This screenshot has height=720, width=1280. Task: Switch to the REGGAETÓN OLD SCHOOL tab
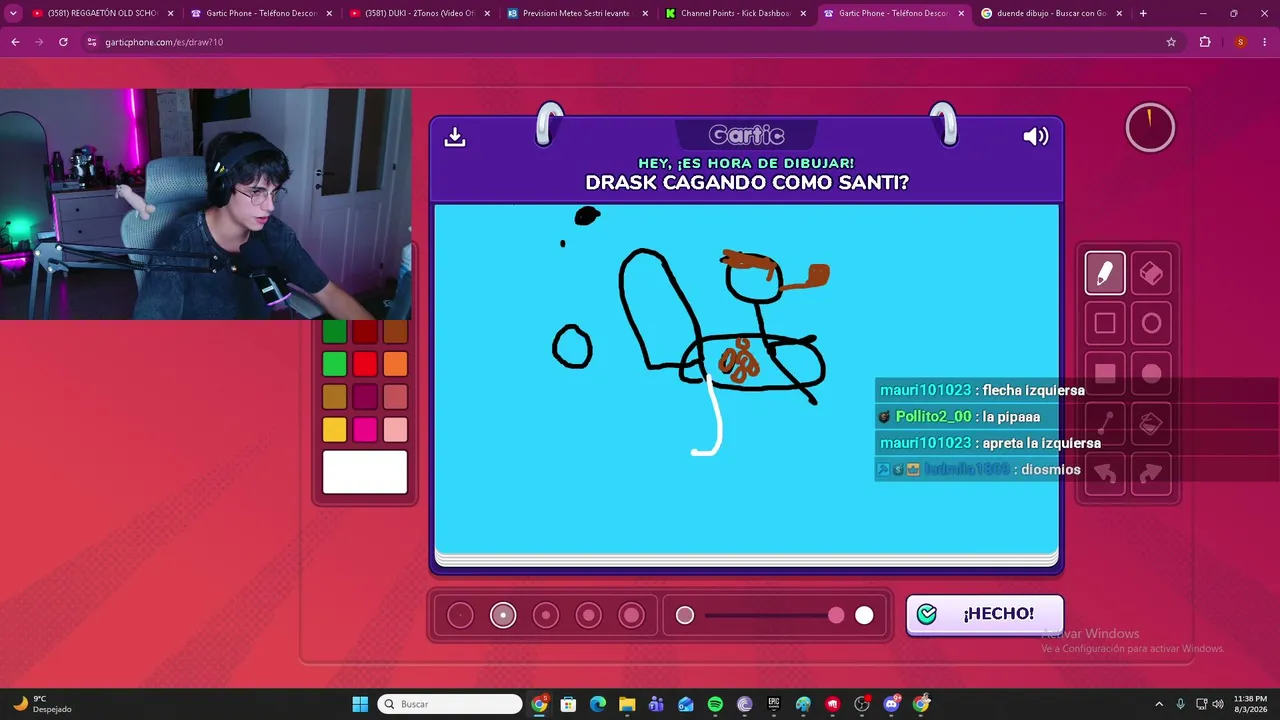100,13
